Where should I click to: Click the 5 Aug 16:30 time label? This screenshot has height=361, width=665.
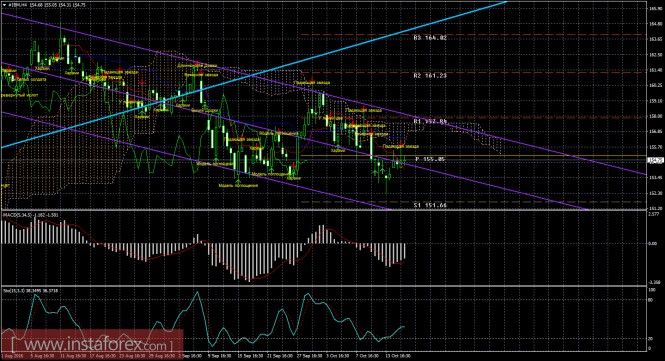(x=42, y=356)
